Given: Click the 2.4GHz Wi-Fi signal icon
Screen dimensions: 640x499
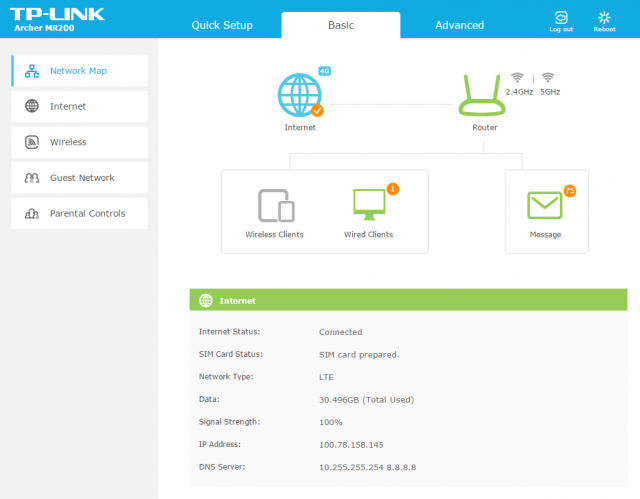Looking at the screenshot, I should tap(517, 77).
